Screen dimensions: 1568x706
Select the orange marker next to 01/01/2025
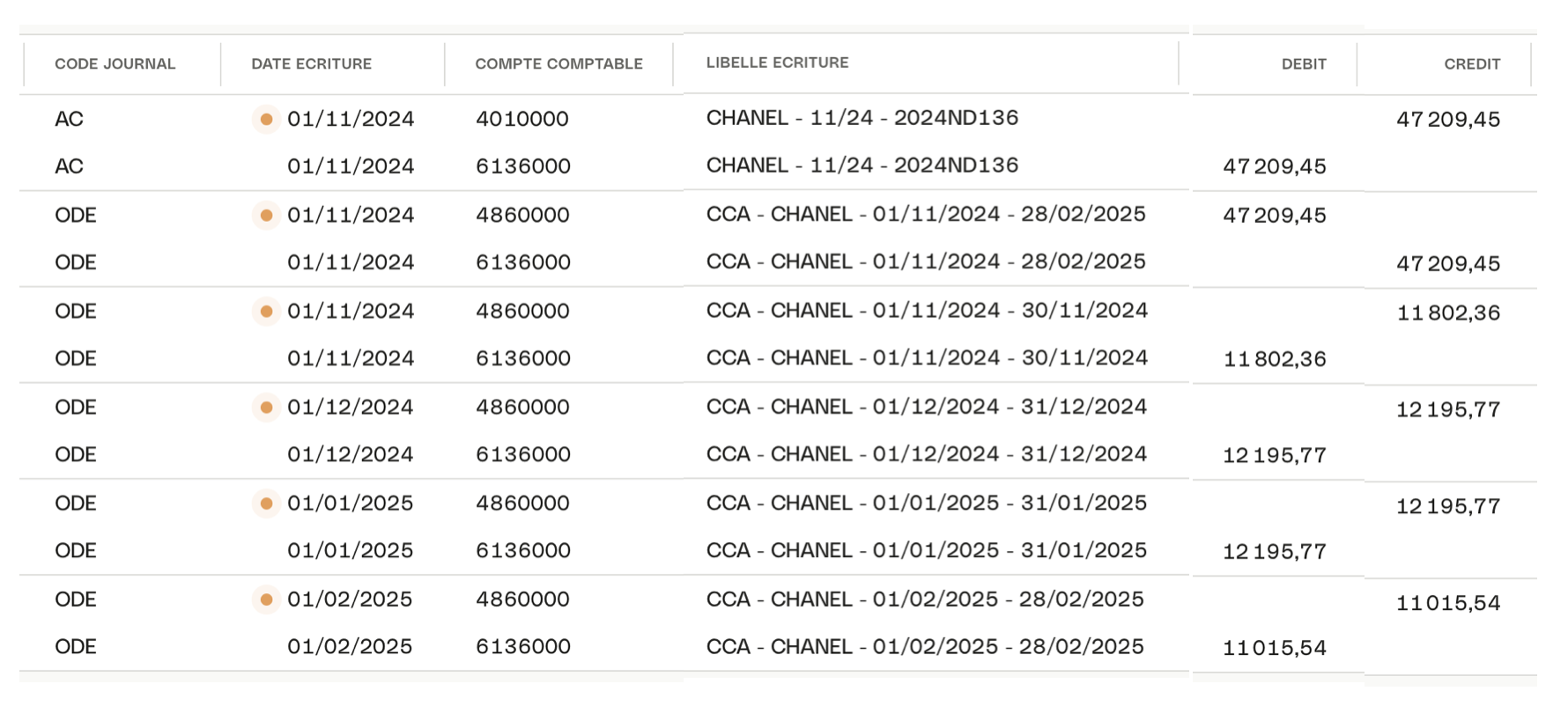[x=265, y=504]
